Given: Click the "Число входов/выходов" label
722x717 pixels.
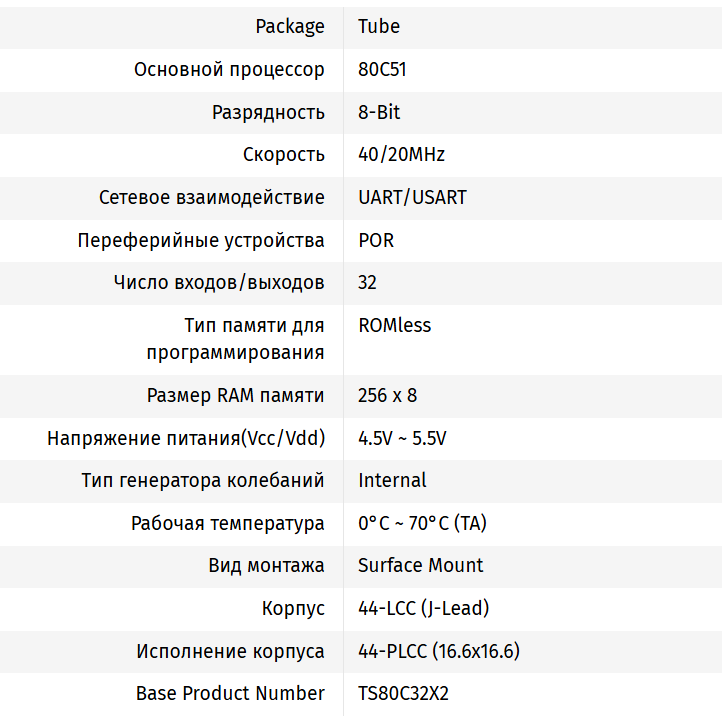Looking at the screenshot, I should (x=219, y=282).
